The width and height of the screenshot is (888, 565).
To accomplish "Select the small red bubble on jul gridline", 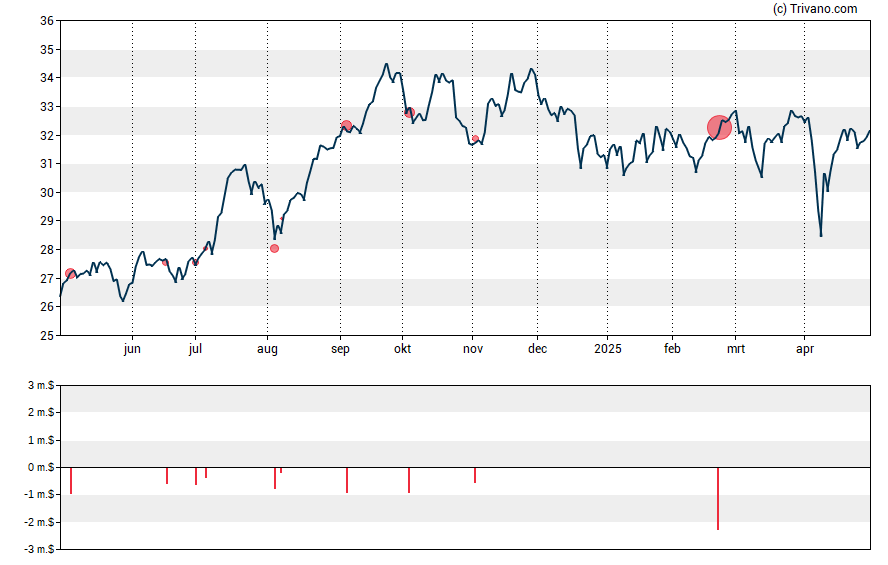I will [x=196, y=263].
